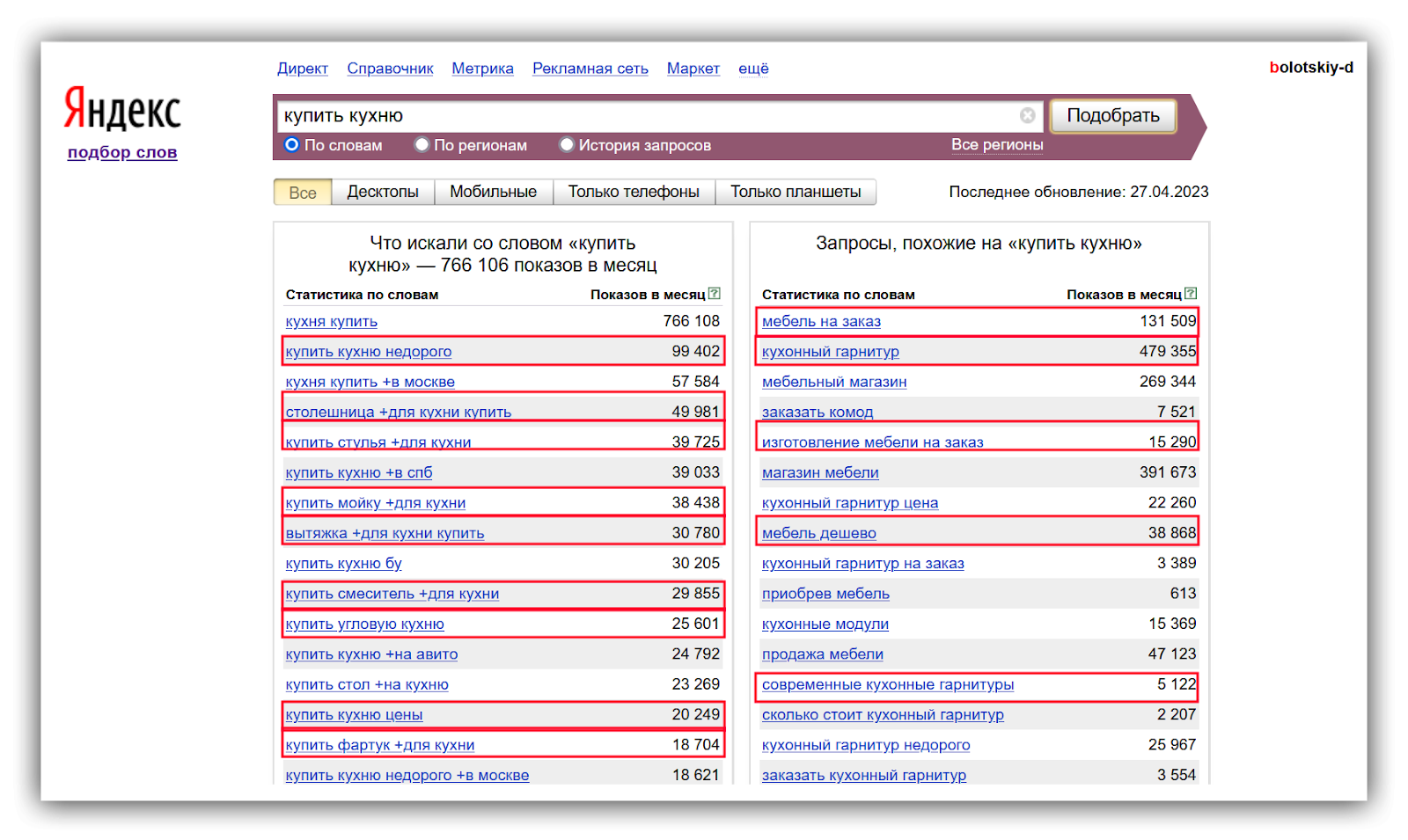
Task: Open similar query 'продажа мебели'
Action: pos(823,654)
